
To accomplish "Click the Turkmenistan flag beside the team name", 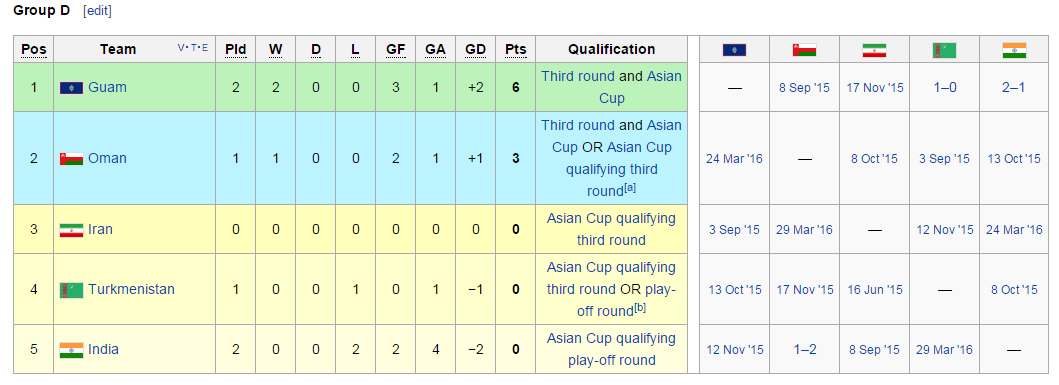I will (72, 290).
